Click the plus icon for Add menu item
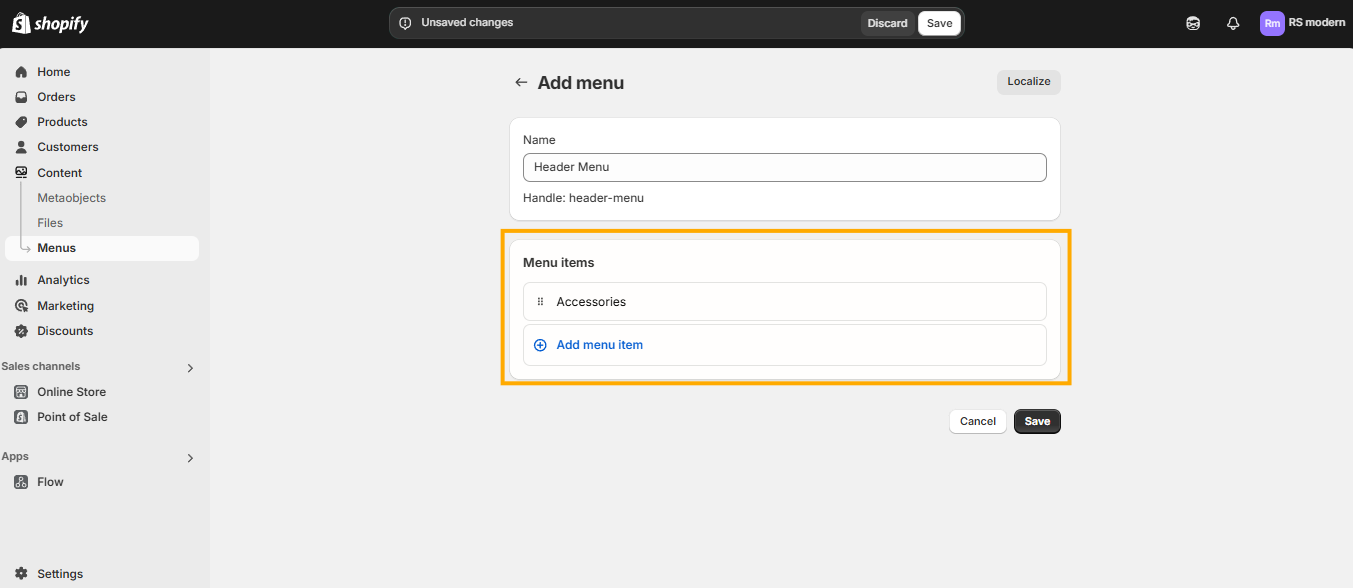Image resolution: width=1353 pixels, height=588 pixels. (x=540, y=345)
